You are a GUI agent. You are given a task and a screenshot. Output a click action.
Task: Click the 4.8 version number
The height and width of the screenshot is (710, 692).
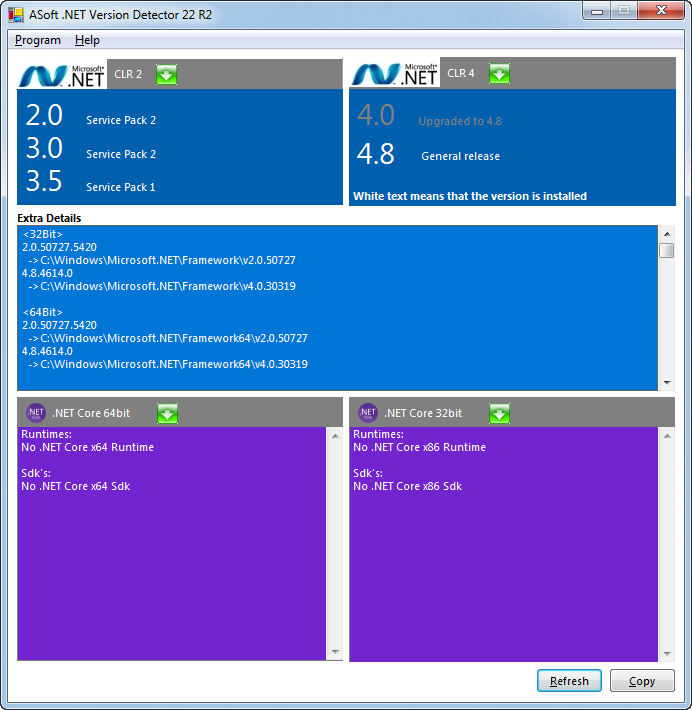tap(375, 154)
